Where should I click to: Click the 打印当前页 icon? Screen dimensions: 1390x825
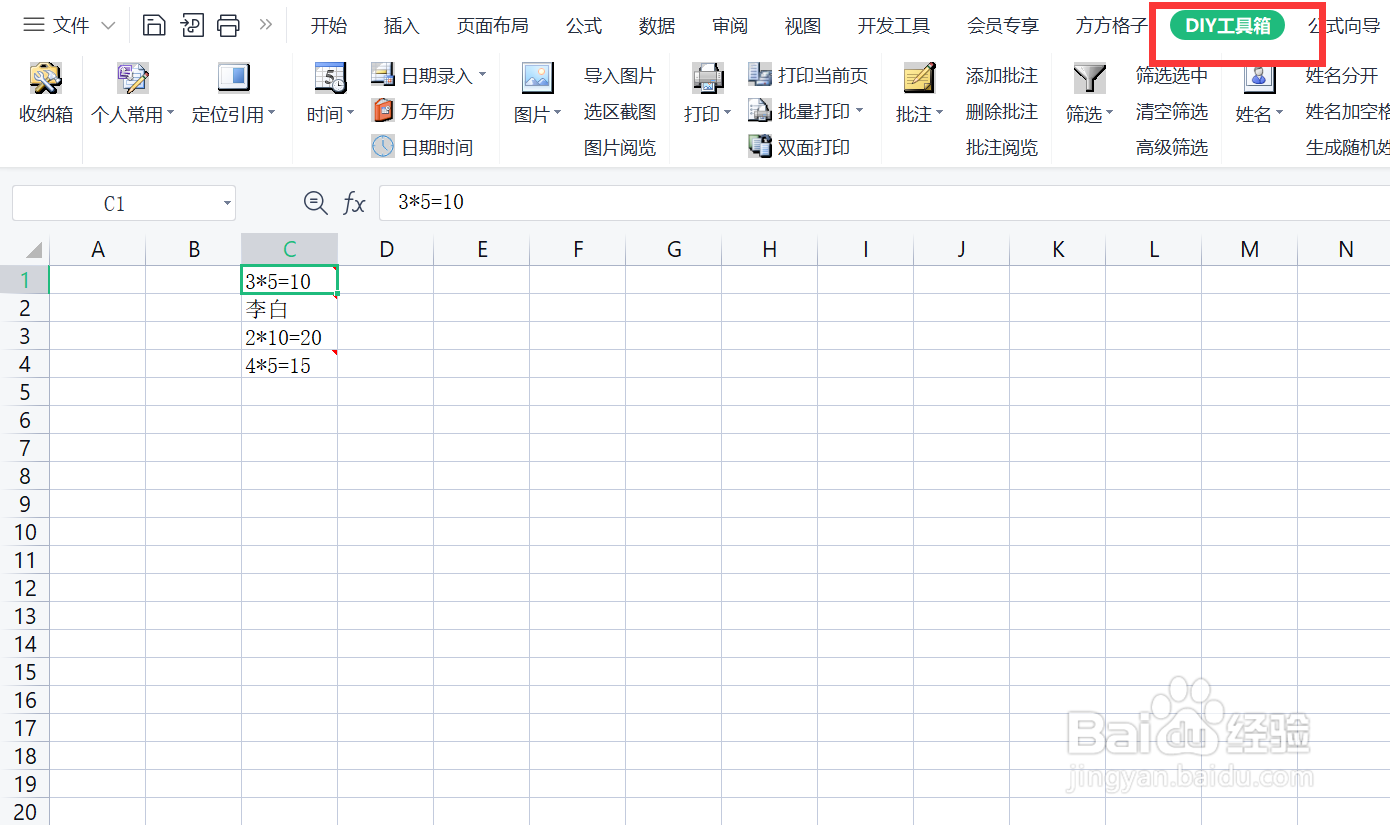760,74
